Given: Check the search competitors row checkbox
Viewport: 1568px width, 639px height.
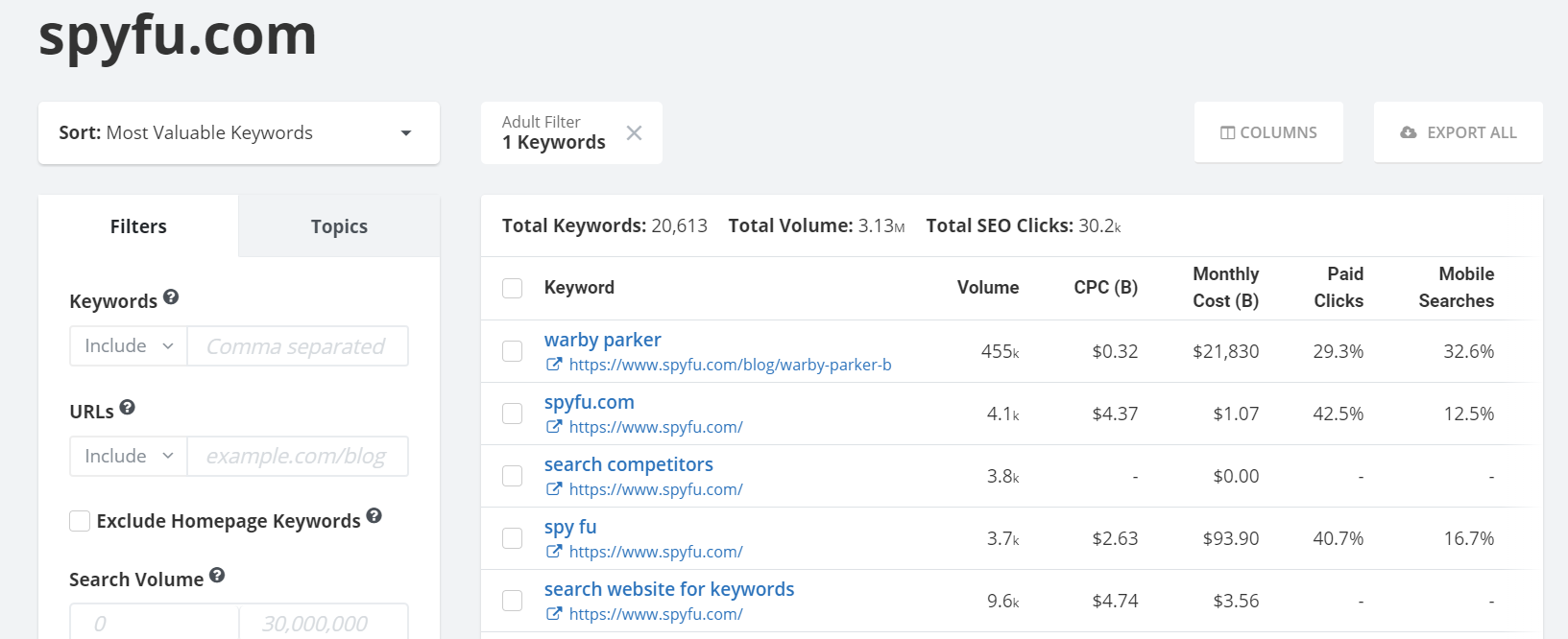Looking at the screenshot, I should tap(513, 476).
